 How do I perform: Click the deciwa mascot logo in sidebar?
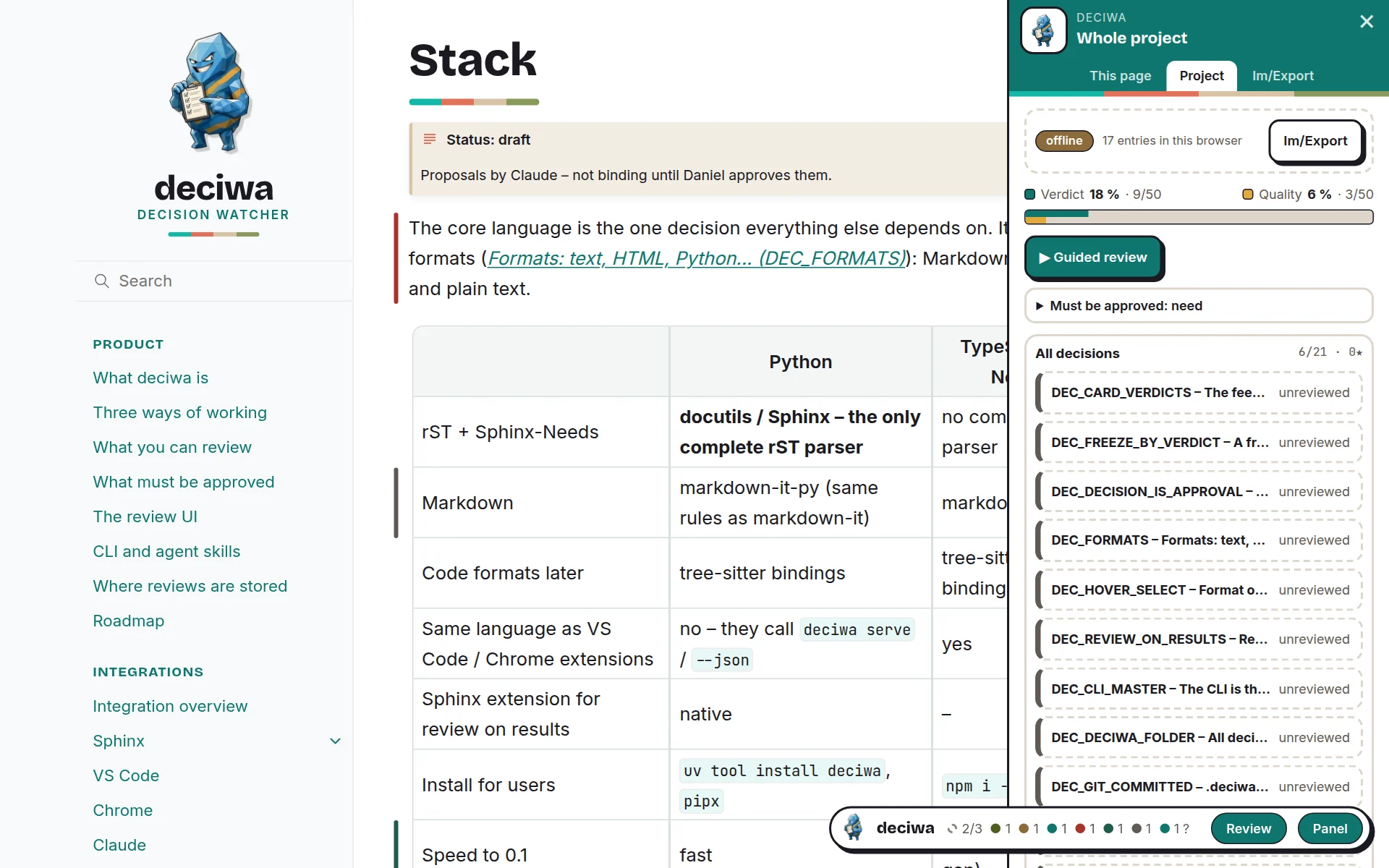pos(211,93)
